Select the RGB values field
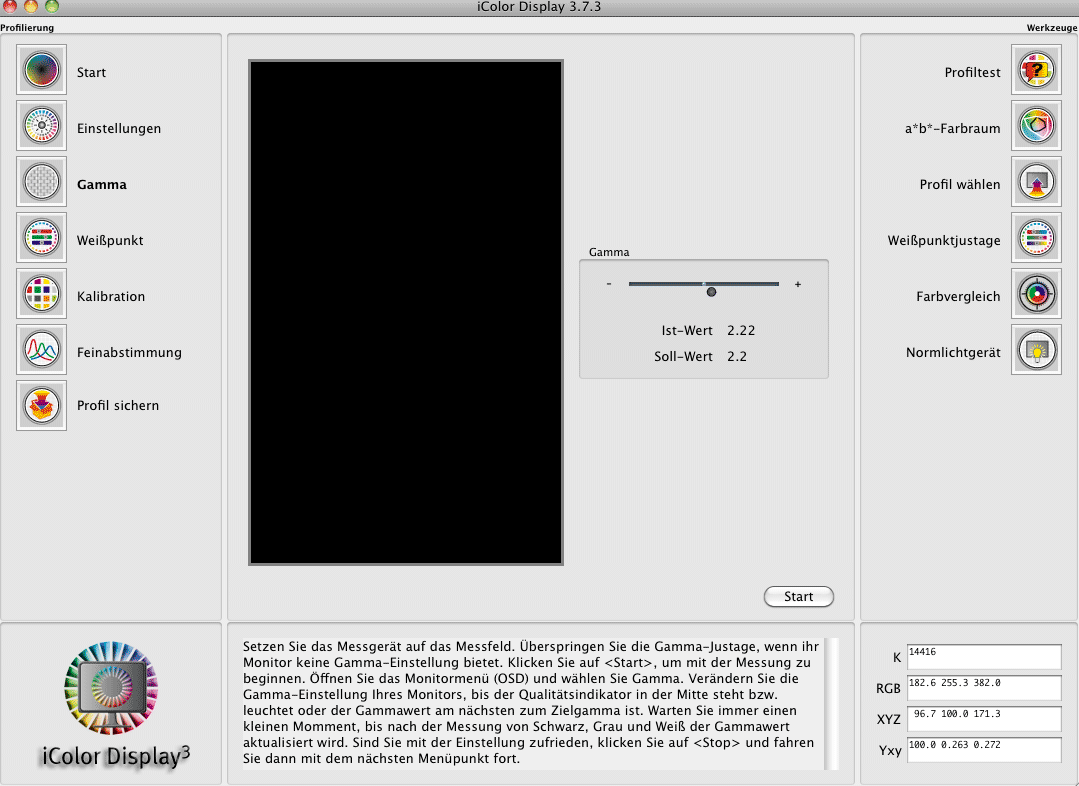The height and width of the screenshot is (786, 1079). tap(983, 687)
